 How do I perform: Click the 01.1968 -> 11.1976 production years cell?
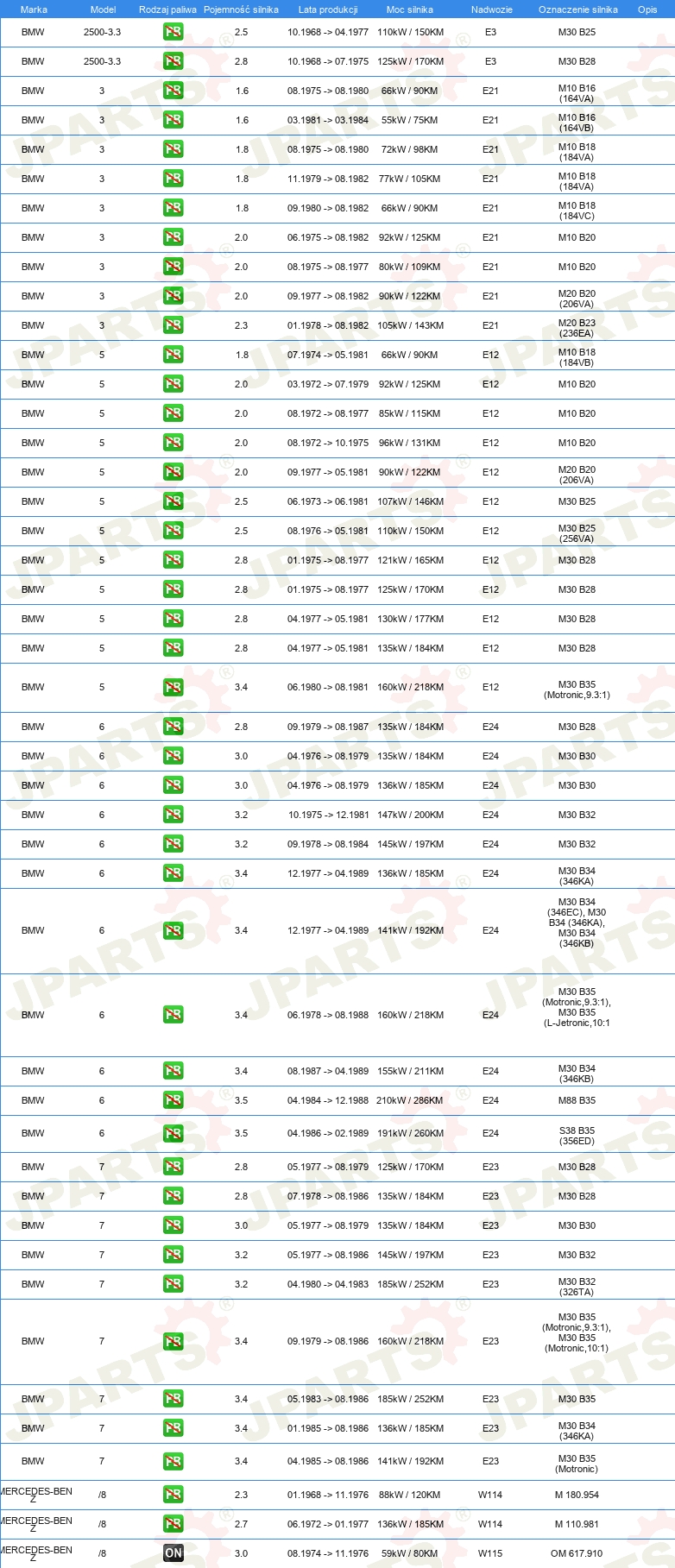328,1495
